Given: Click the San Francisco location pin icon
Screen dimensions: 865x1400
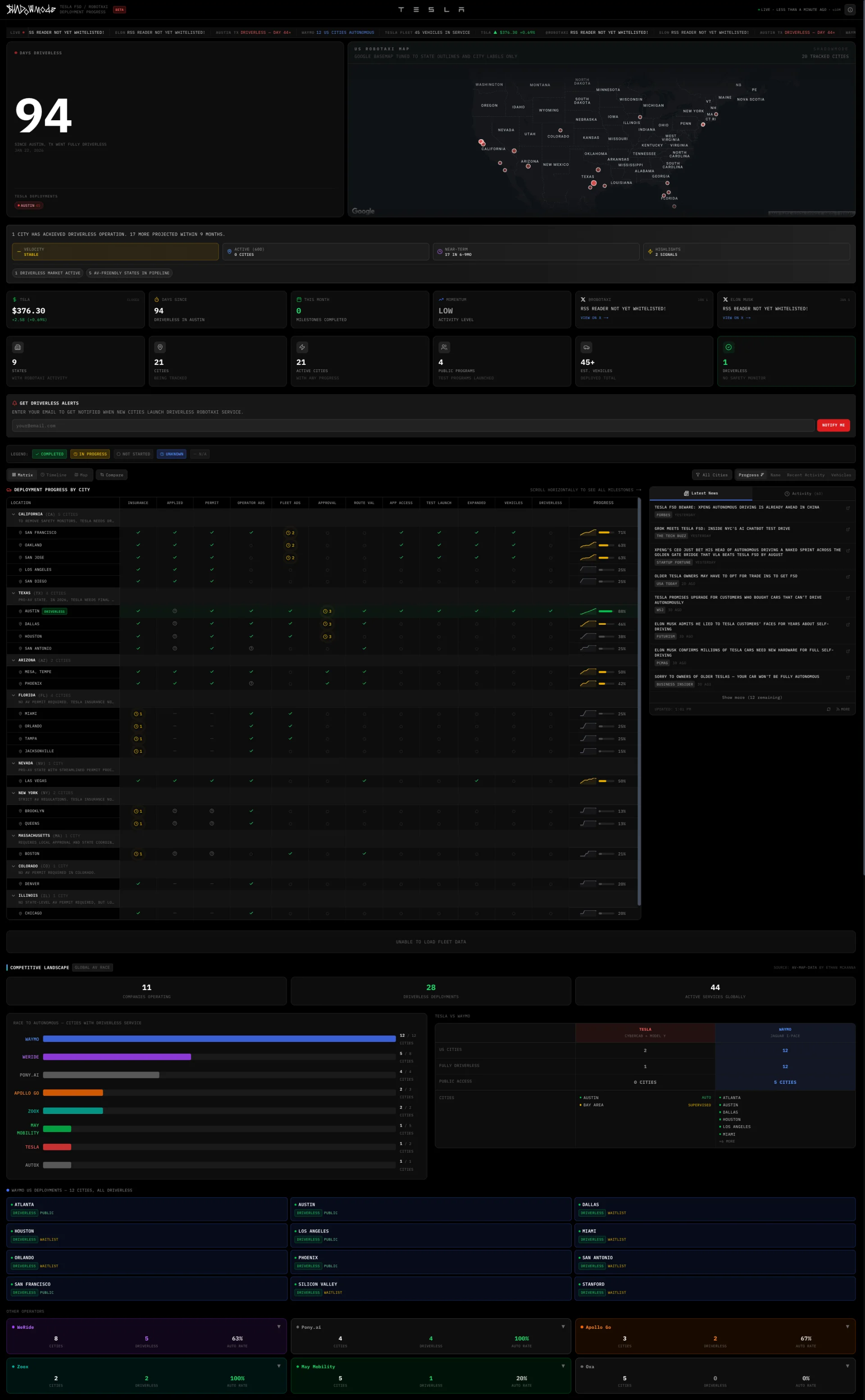Looking at the screenshot, I should (21, 532).
